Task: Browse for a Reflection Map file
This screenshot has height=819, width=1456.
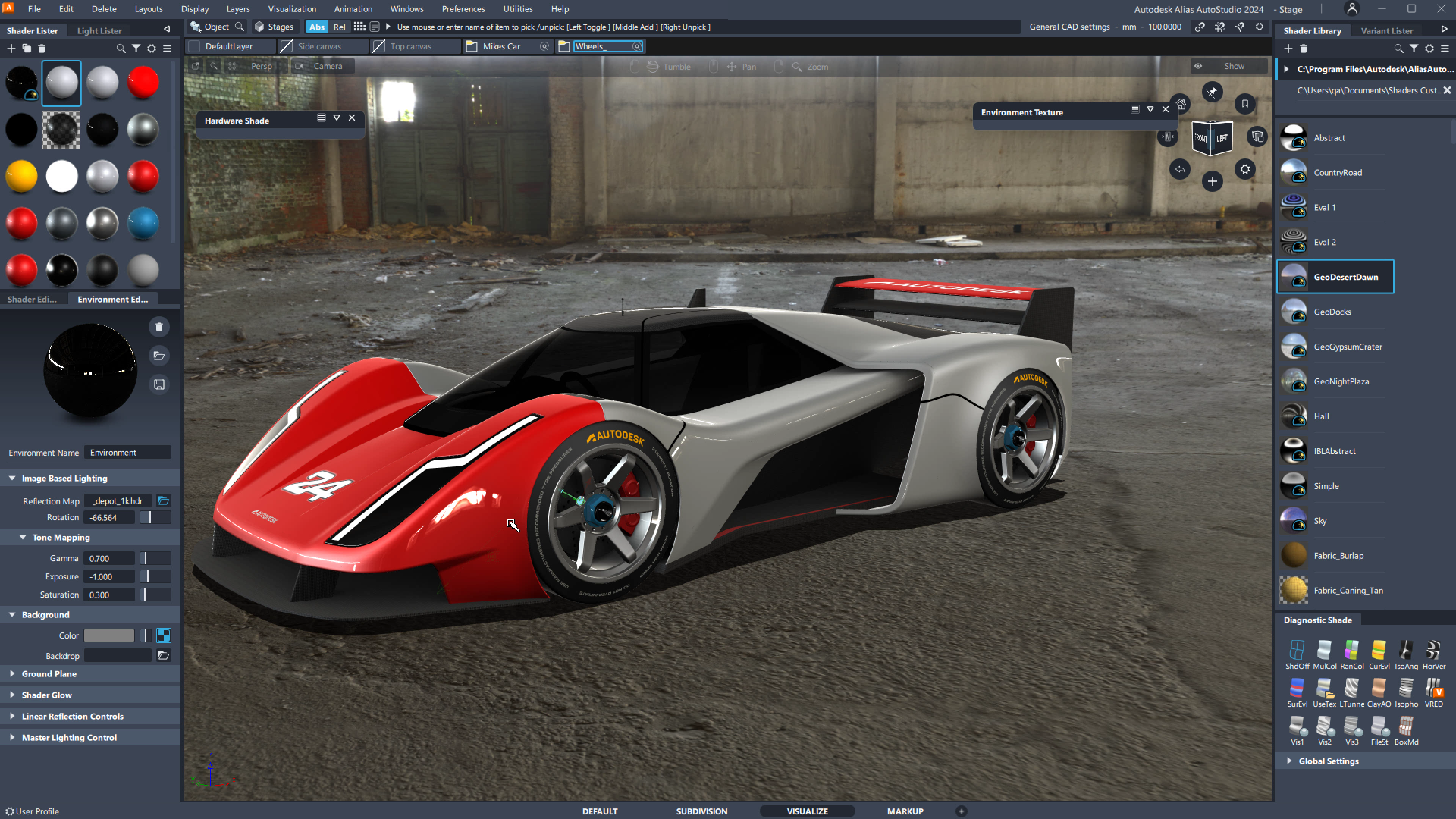Action: point(163,501)
